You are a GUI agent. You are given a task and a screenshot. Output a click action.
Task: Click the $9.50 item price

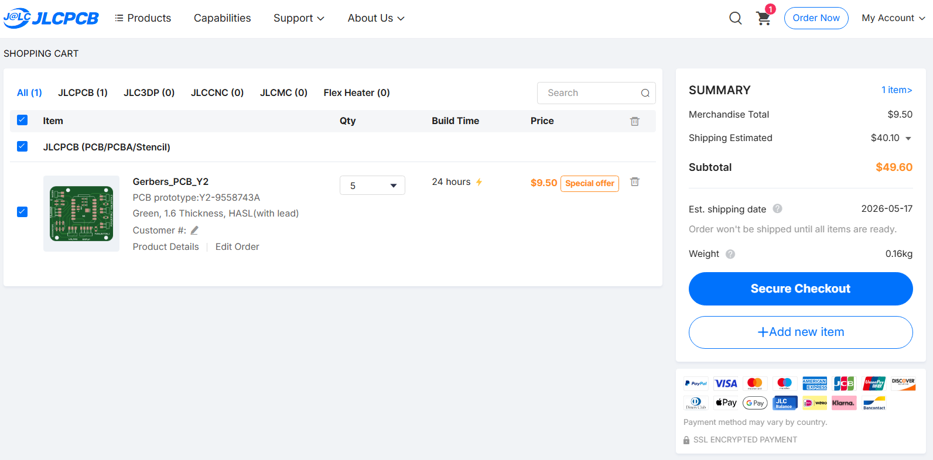tap(544, 183)
